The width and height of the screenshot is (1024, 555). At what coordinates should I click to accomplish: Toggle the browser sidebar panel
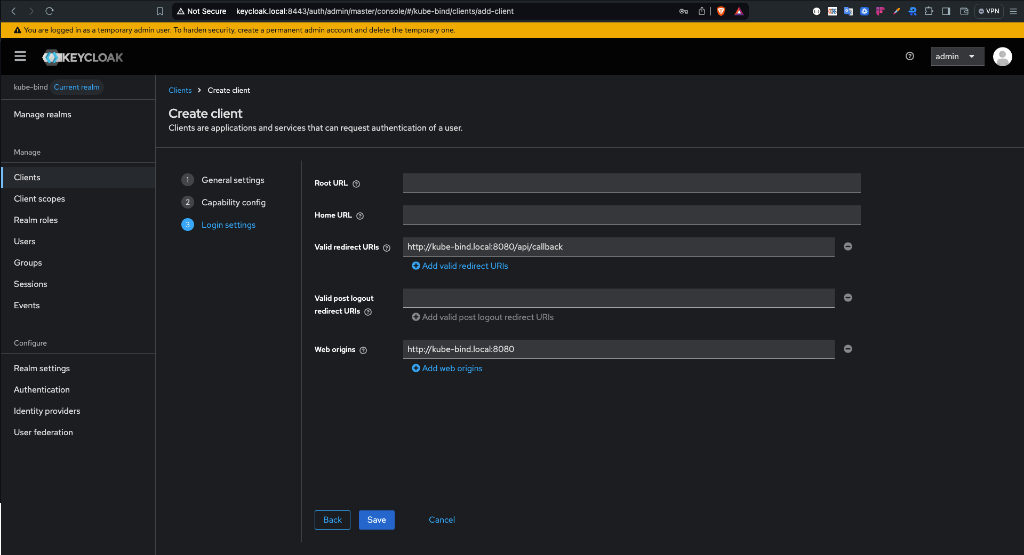[x=946, y=11]
